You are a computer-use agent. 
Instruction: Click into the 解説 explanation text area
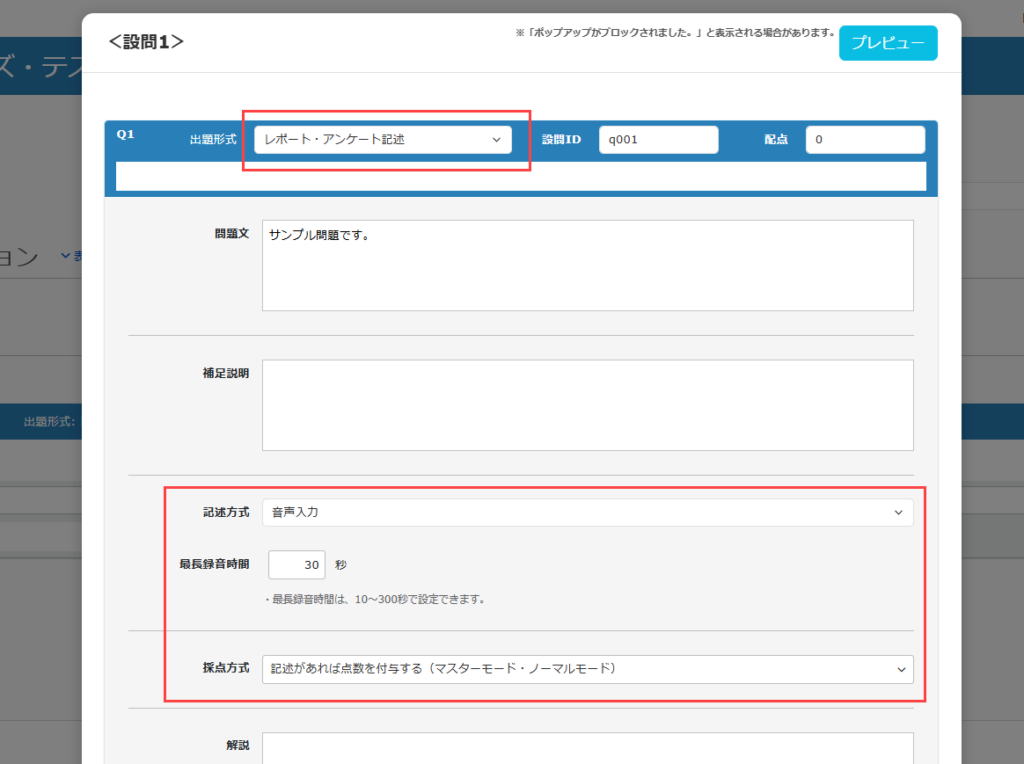[x=587, y=748]
